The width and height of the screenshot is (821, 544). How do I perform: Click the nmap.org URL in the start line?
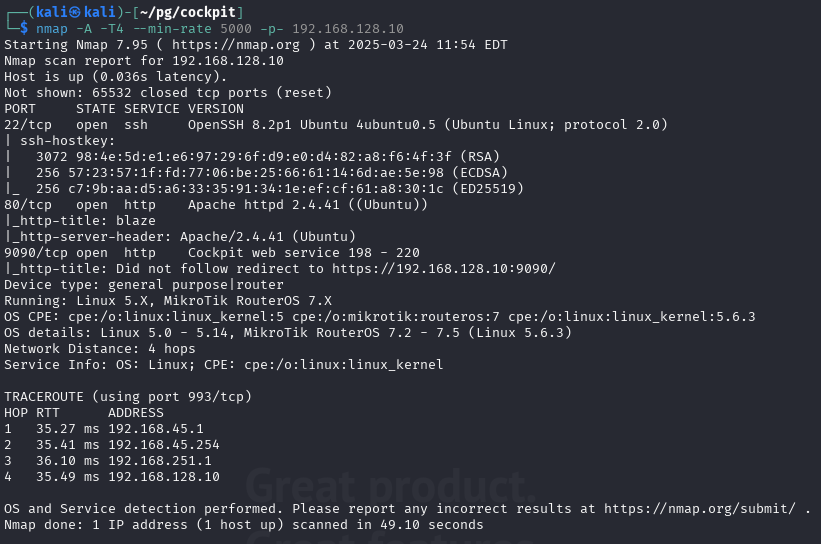coord(236,45)
